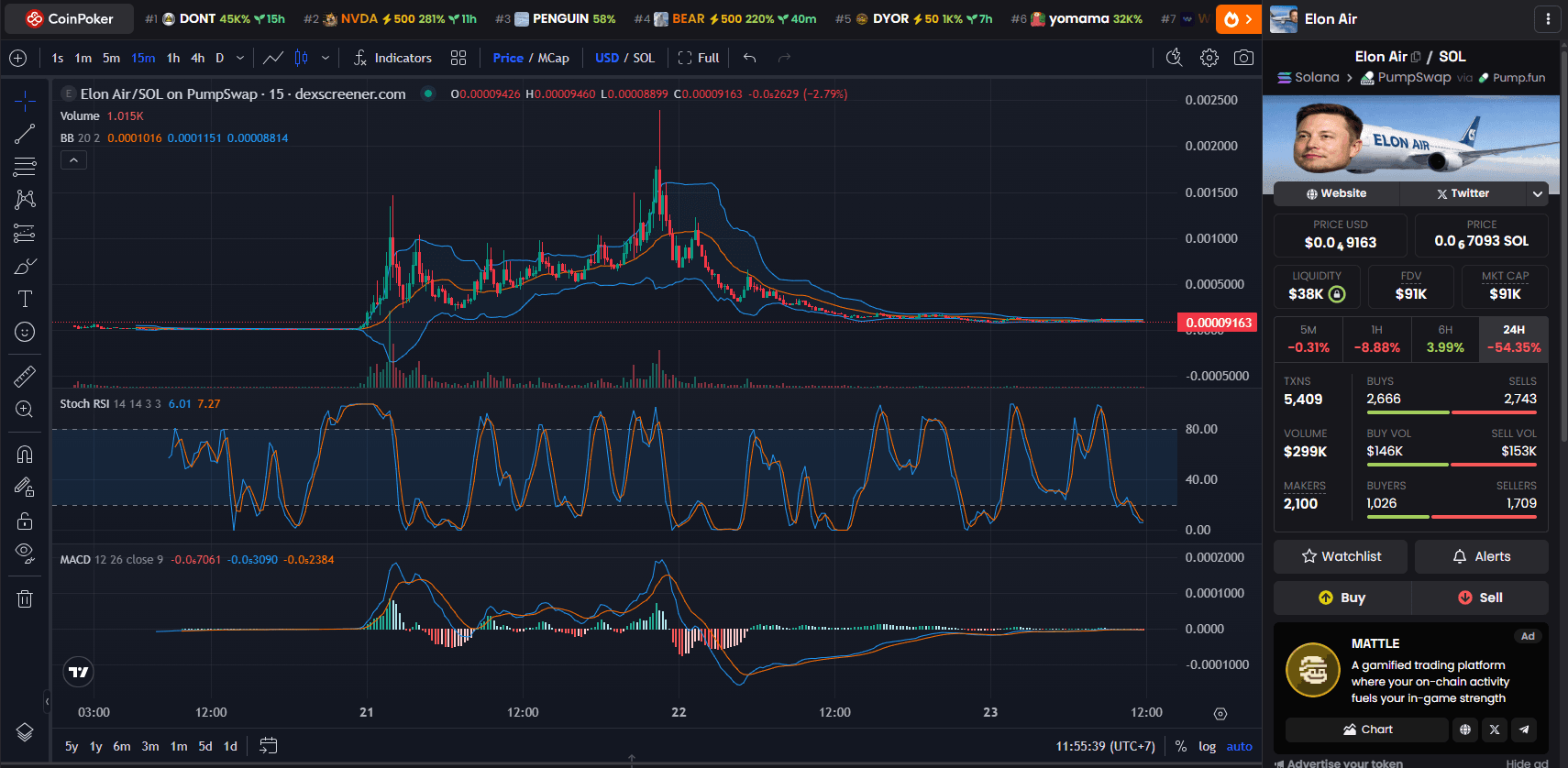
Task: Select the ruler measure tool
Action: click(x=25, y=376)
